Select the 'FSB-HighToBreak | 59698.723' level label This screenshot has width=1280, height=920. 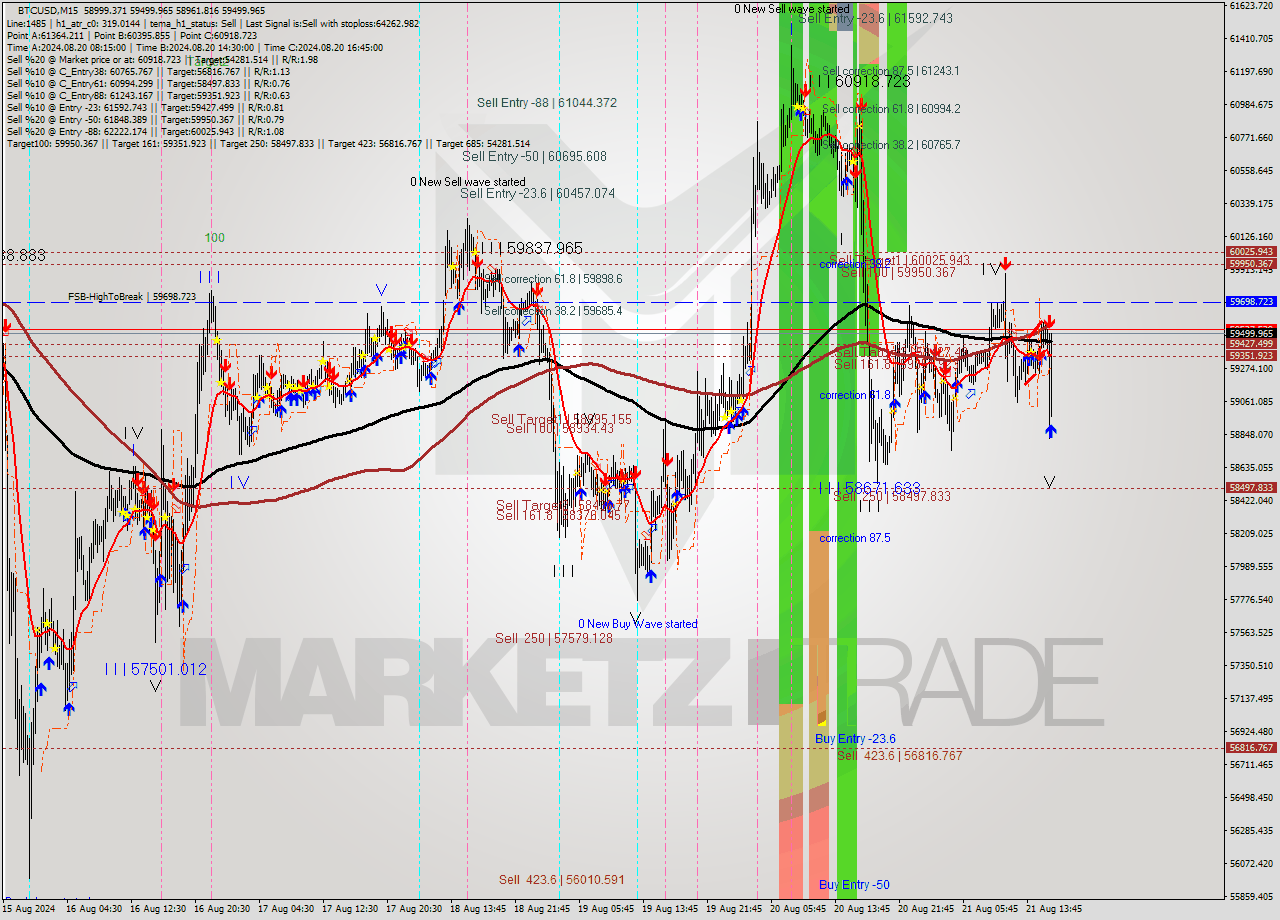point(132,297)
